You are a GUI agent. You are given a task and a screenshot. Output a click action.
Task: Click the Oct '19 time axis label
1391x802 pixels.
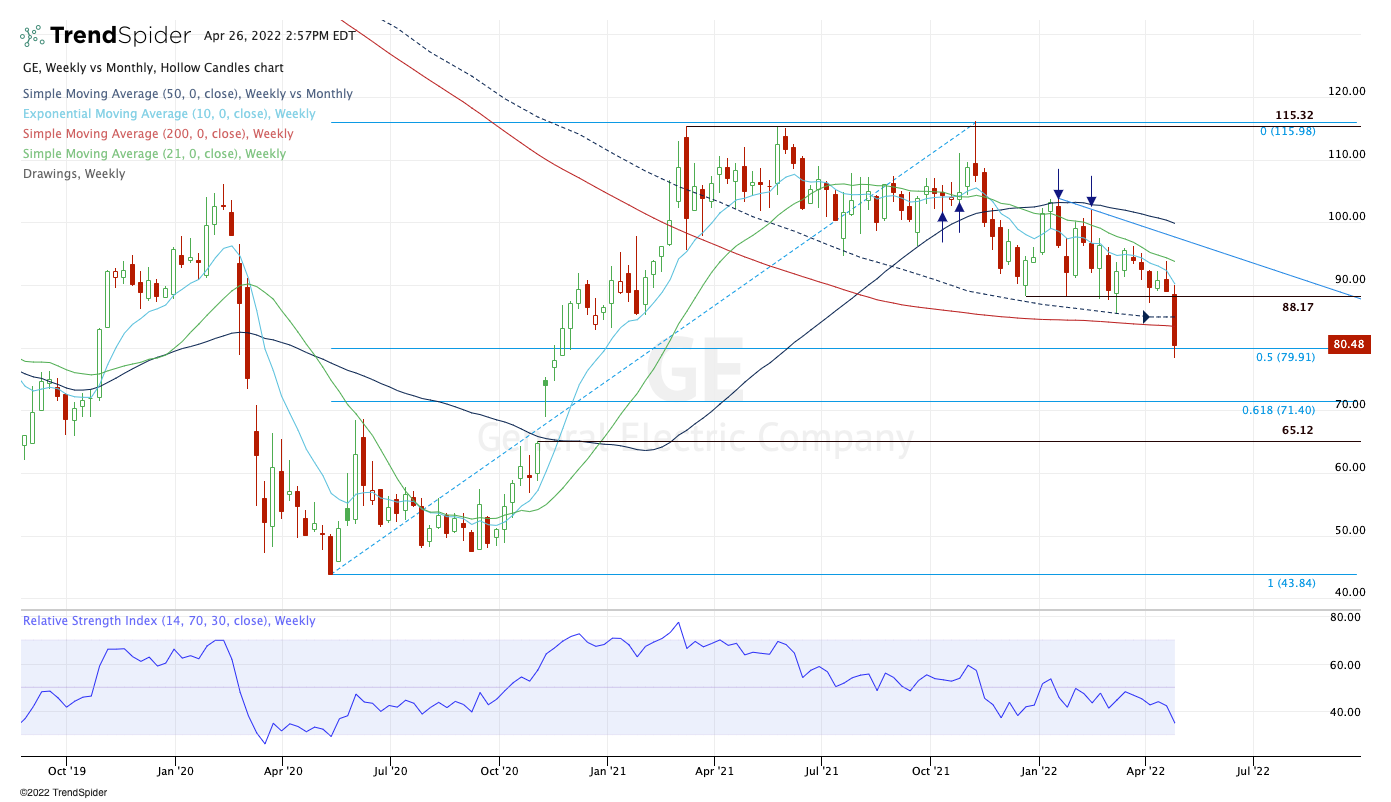pos(66,772)
